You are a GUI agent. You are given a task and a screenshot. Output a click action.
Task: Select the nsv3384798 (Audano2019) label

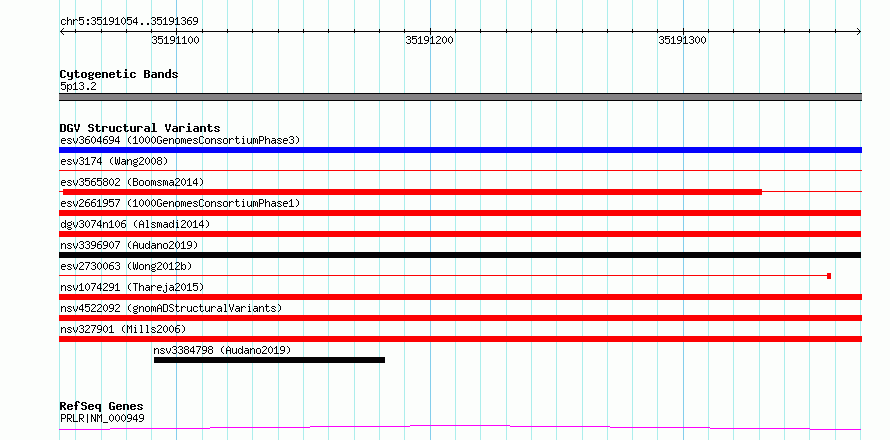pyautogui.click(x=222, y=350)
